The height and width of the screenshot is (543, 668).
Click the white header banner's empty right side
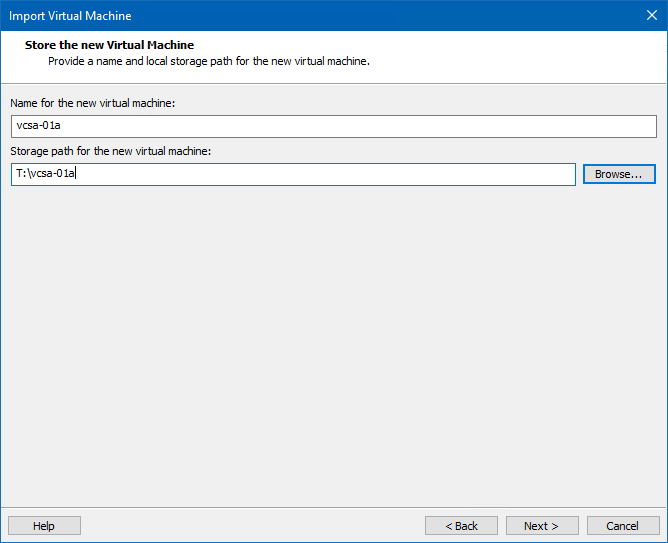[550, 54]
